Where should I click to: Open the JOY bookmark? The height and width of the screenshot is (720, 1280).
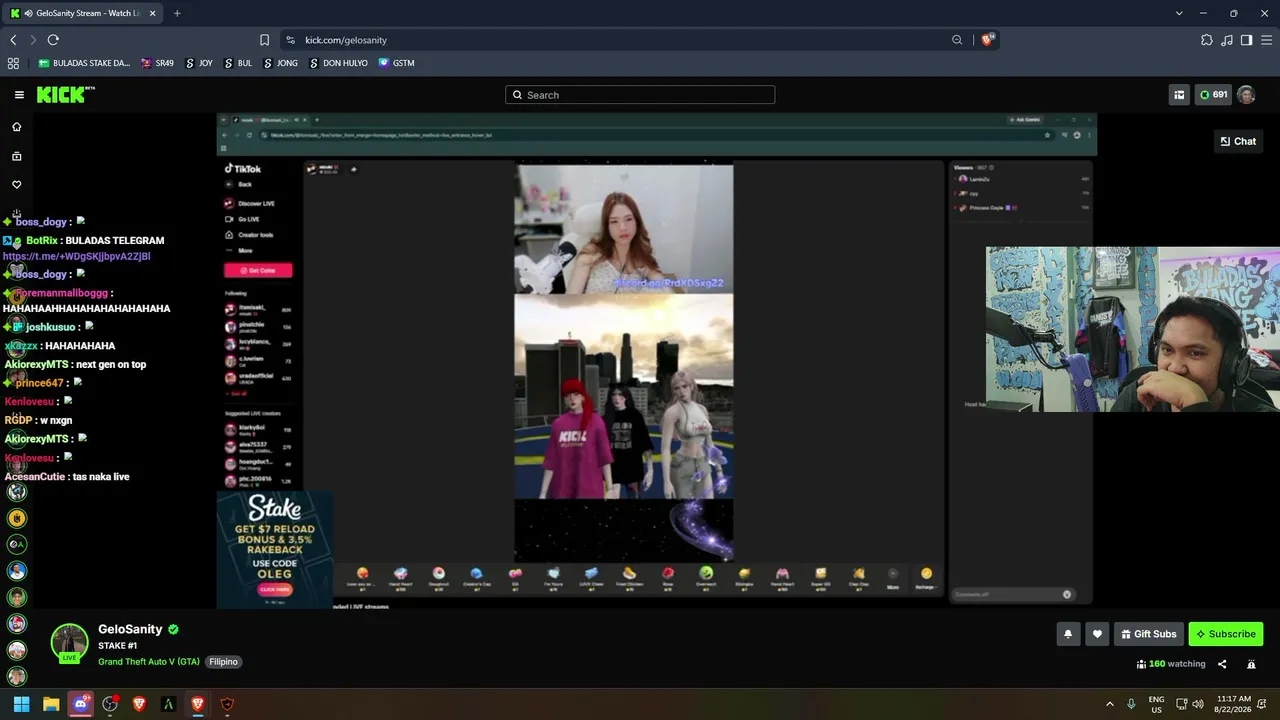point(198,63)
